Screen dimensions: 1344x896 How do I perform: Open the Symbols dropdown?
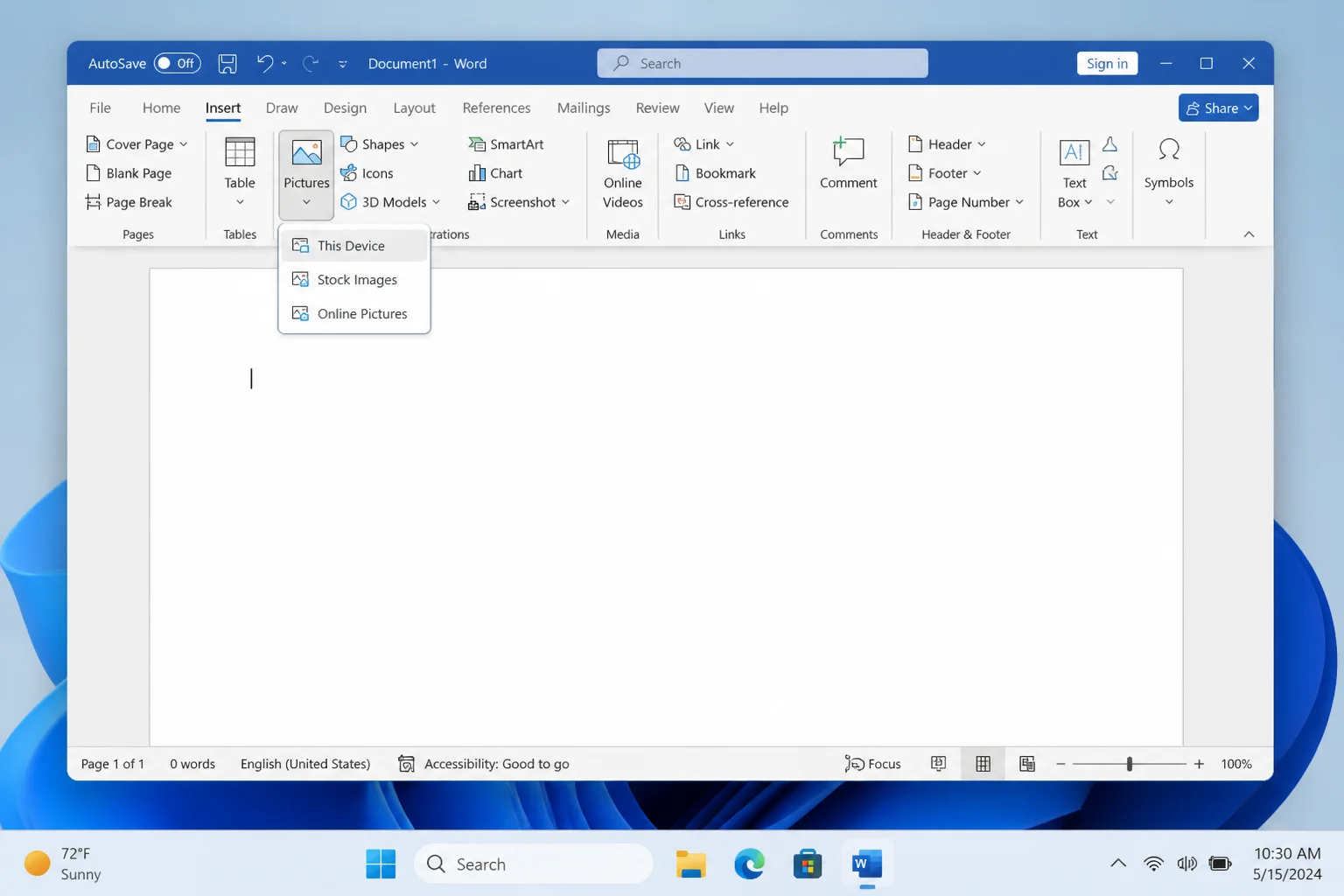coord(1169,173)
